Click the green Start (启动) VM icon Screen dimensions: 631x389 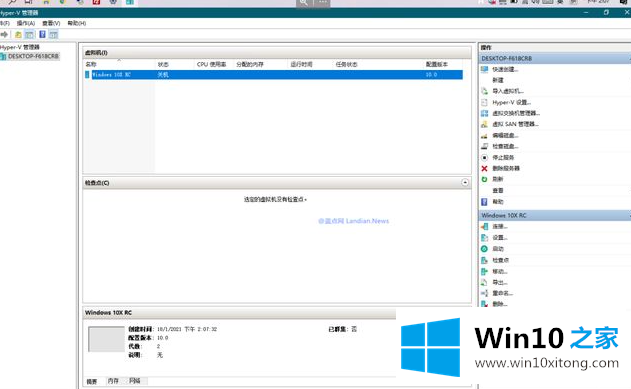point(485,249)
